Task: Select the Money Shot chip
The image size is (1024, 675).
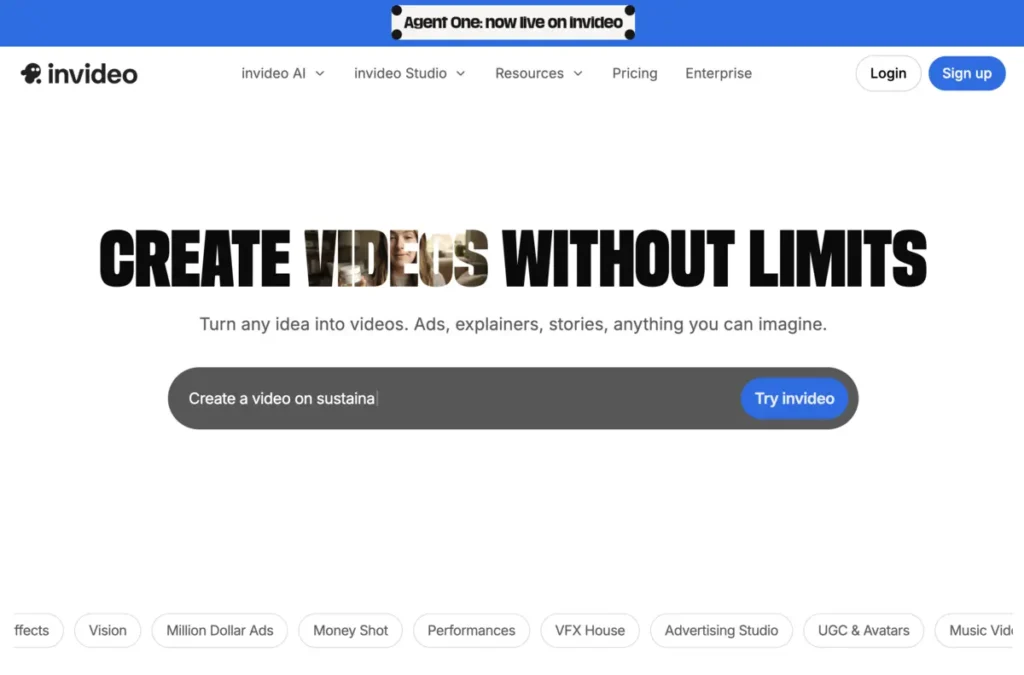Action: (x=350, y=631)
